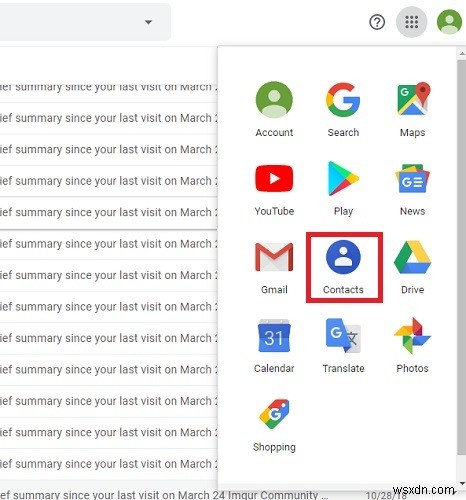Launch Google Drive
This screenshot has height=500, width=466.
click(412, 267)
